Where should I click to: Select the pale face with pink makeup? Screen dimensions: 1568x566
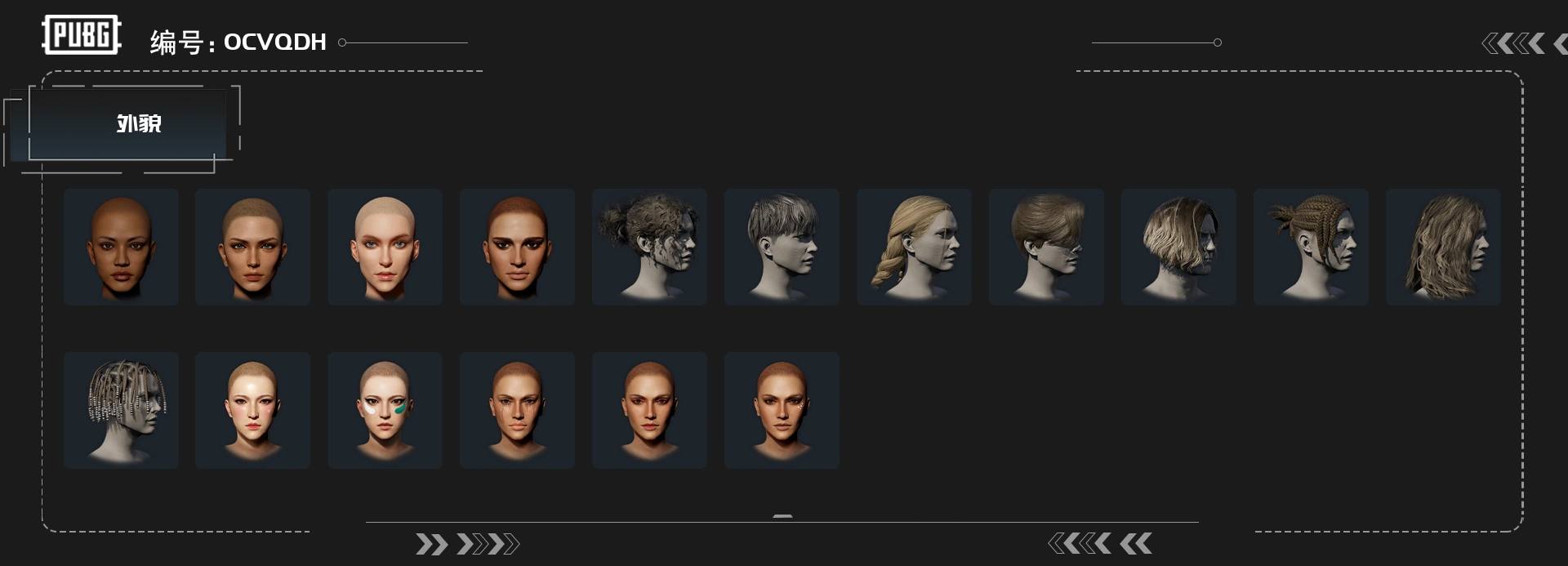pyautogui.click(x=253, y=410)
